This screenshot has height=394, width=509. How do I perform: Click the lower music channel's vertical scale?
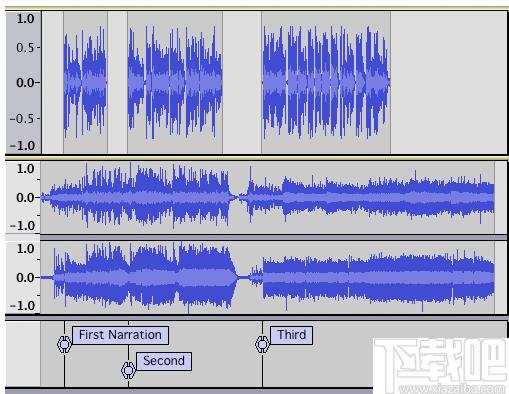23,277
